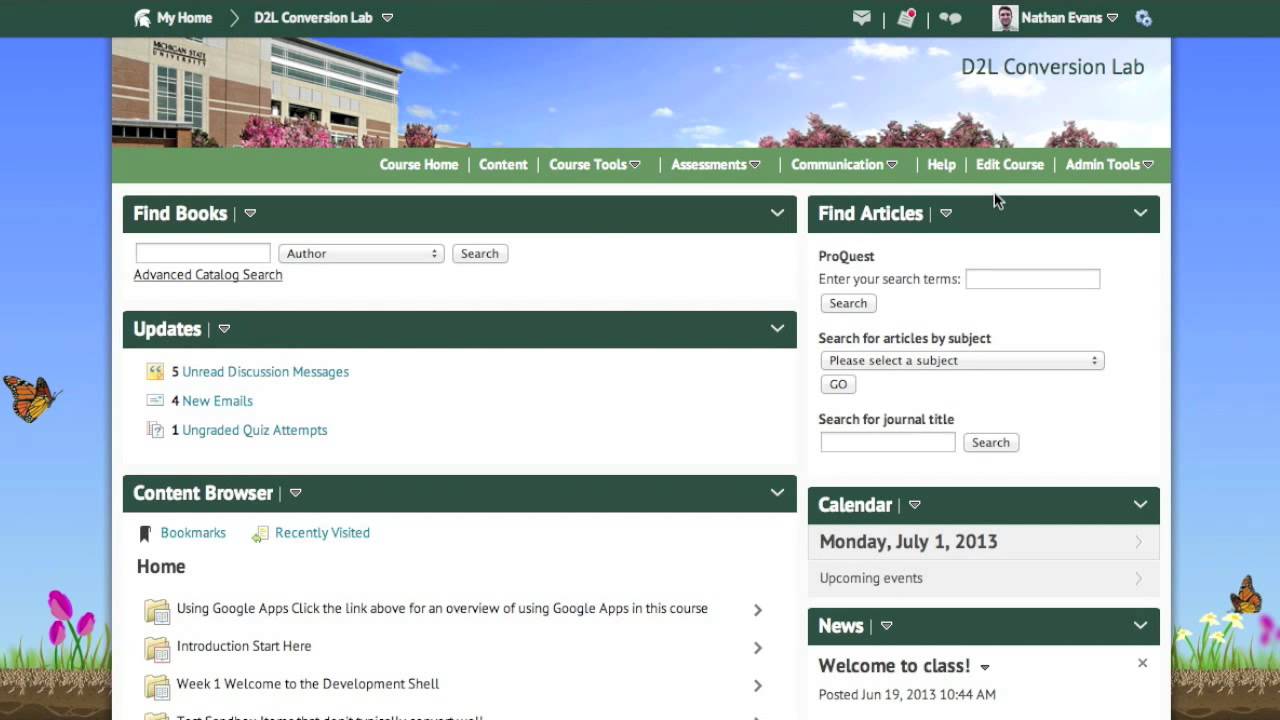Open the update alerts notification icon
The width and height of the screenshot is (1280, 720).
point(906,18)
